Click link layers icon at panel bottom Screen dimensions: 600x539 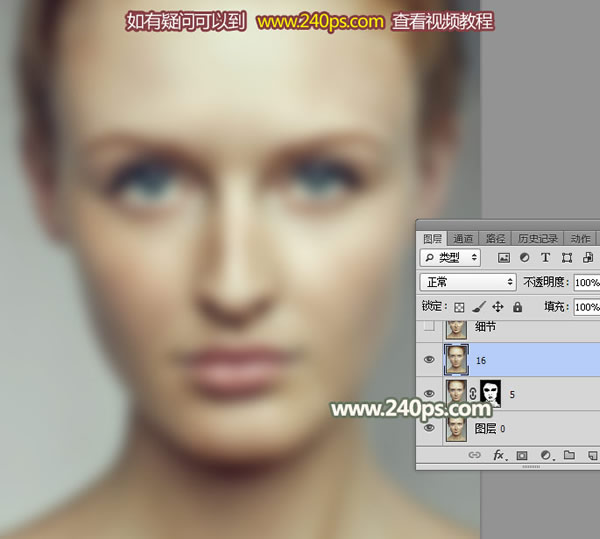pos(474,455)
